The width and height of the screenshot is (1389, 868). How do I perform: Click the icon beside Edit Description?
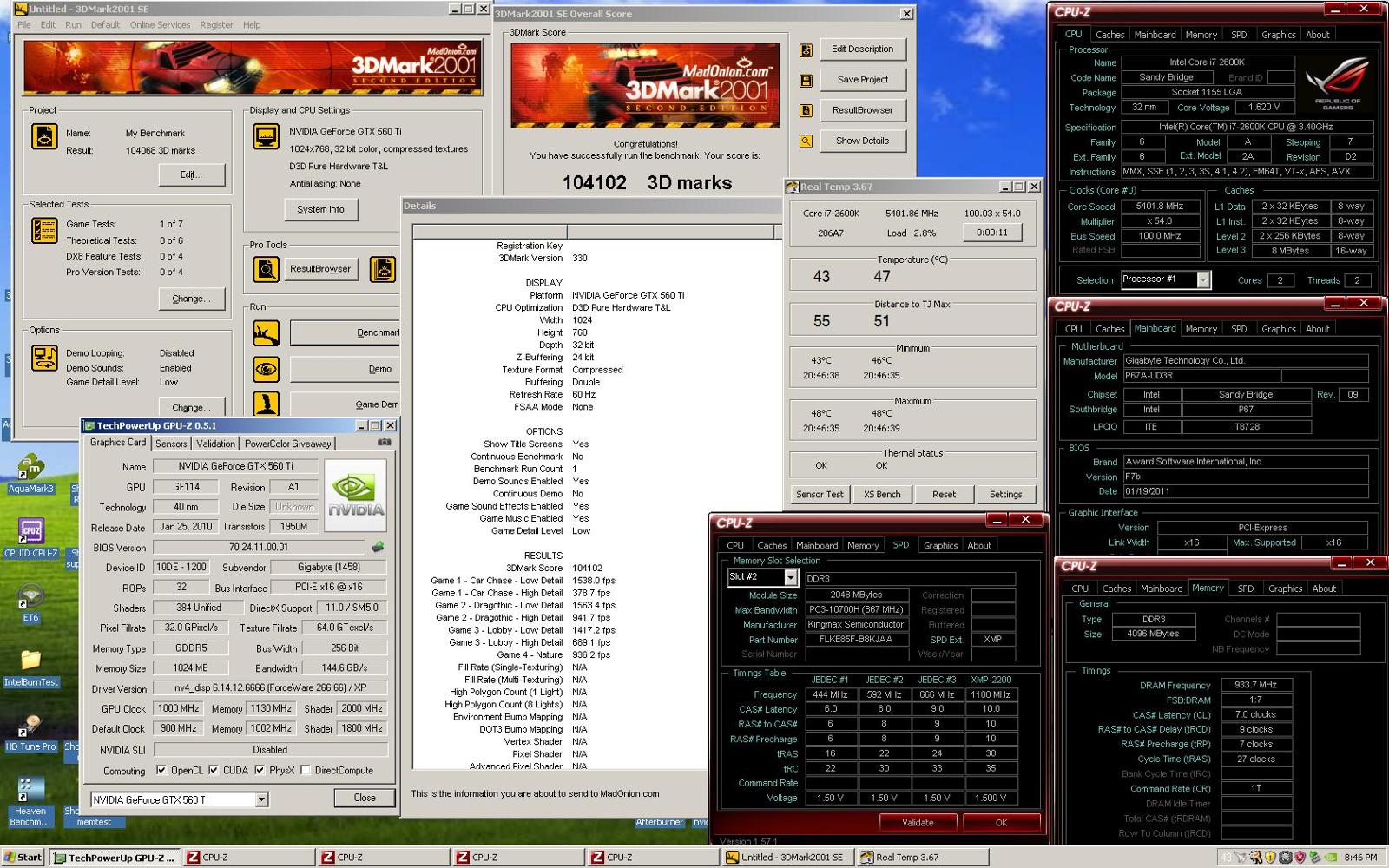pos(806,49)
